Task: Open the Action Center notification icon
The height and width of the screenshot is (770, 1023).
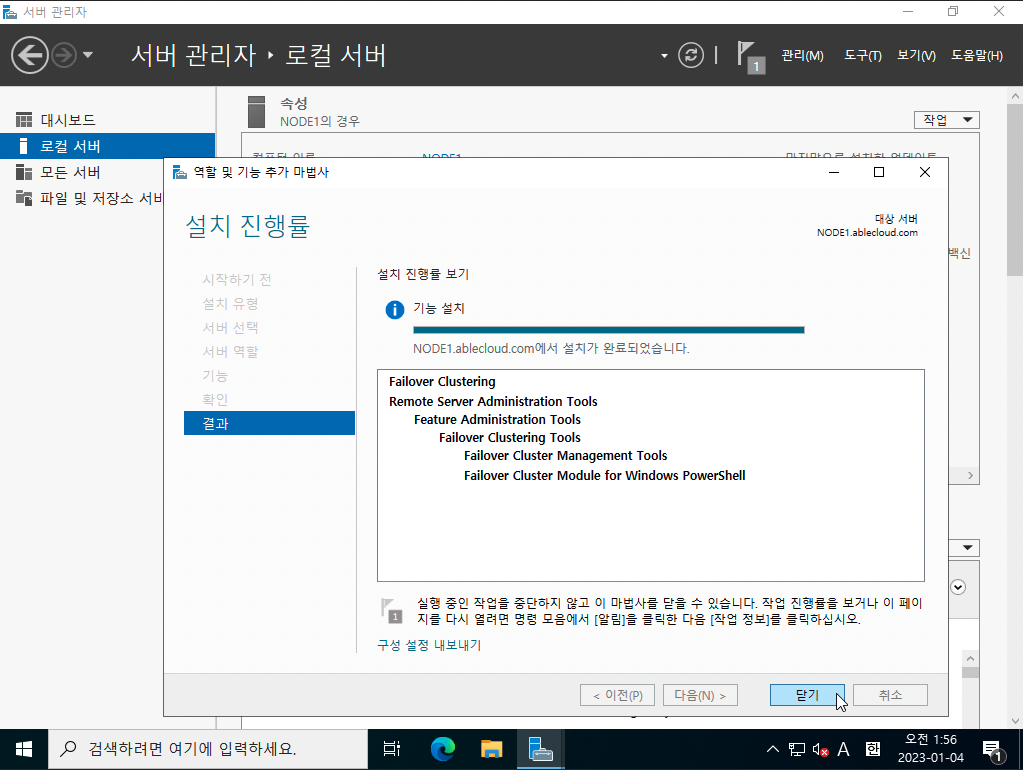Action: [x=993, y=750]
